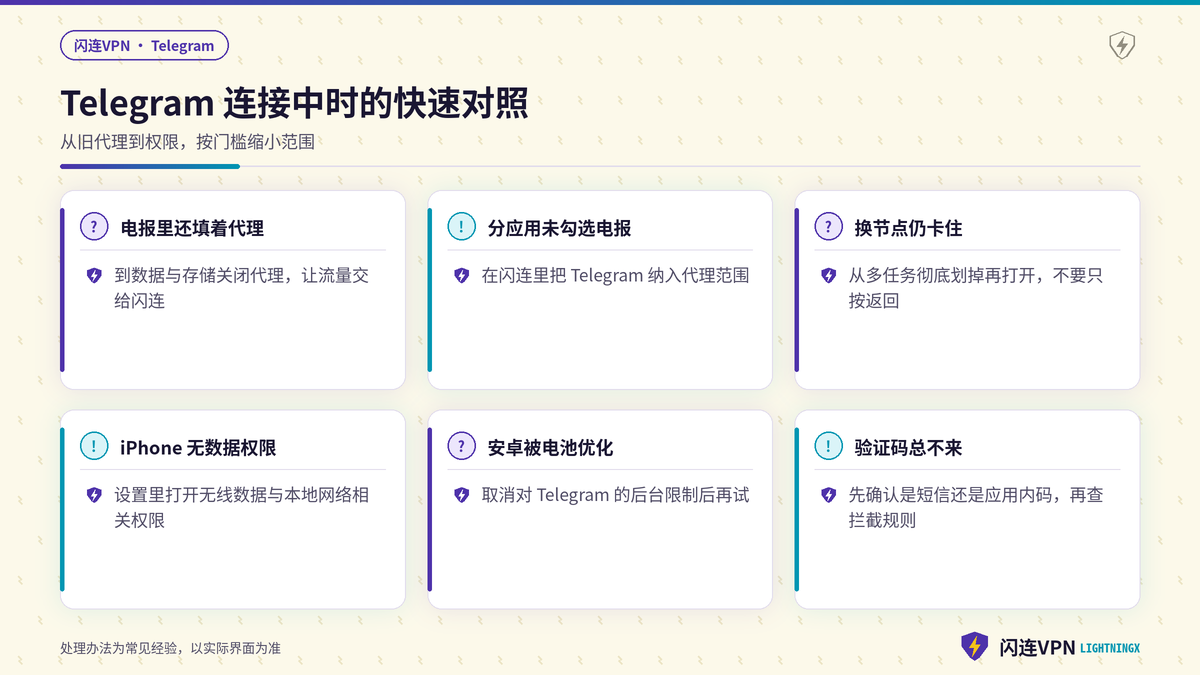Select the text 取消对 Telegram 的后台限制后再试
The height and width of the screenshot is (675, 1200).
pyautogui.click(x=615, y=495)
